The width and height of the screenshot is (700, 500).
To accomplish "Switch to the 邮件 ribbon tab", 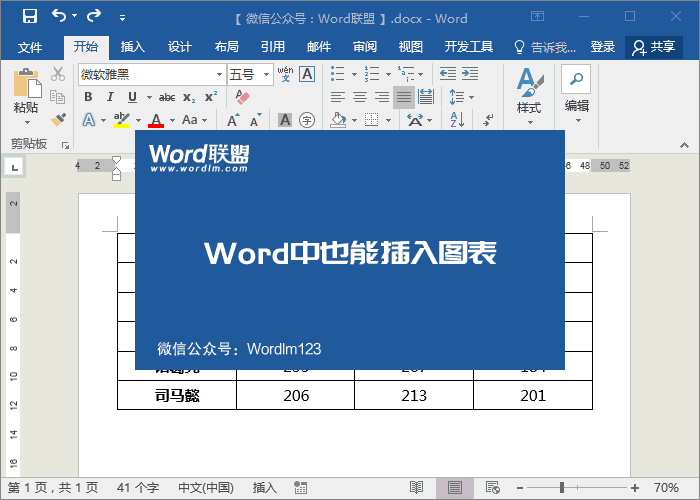I will pos(319,47).
